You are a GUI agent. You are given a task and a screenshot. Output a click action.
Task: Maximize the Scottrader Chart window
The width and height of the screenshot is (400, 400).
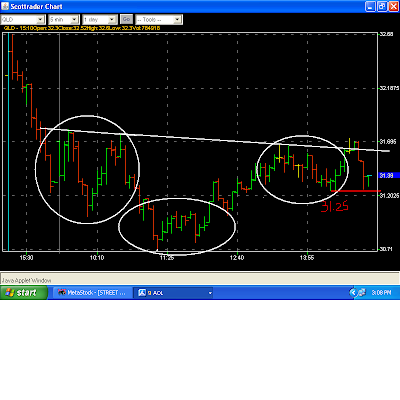pos(382,6)
